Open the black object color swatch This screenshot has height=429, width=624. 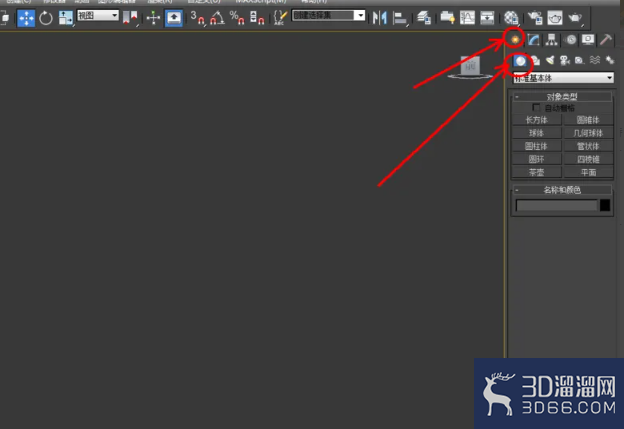[605, 205]
